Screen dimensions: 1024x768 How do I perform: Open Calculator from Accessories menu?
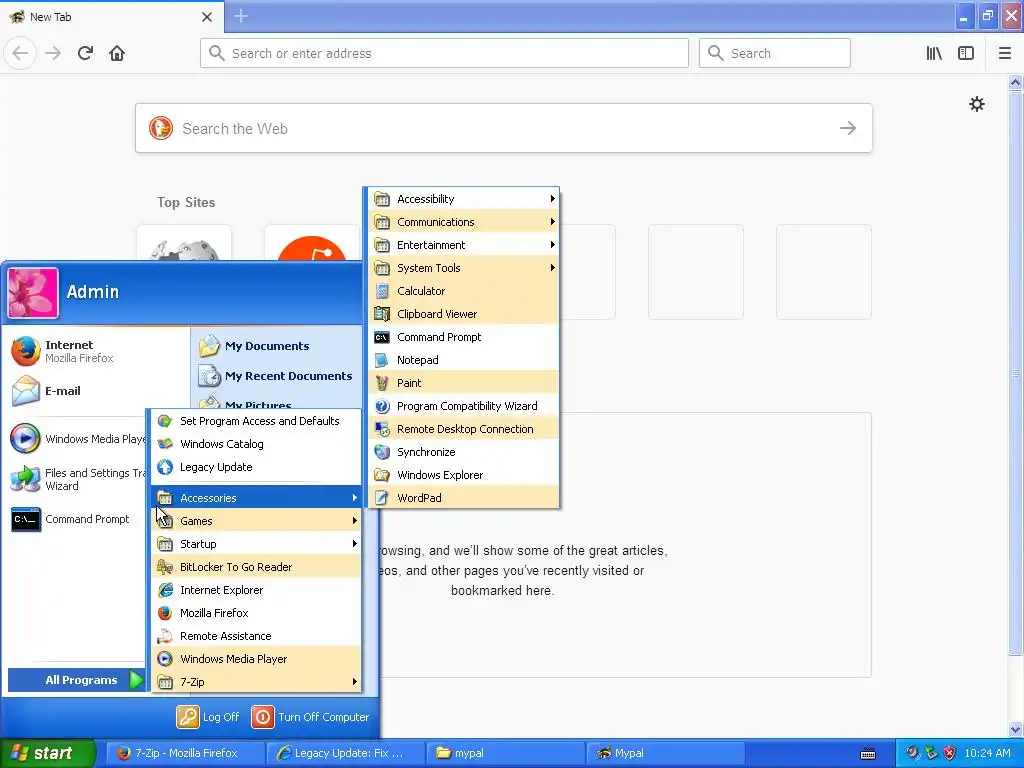coord(464,291)
